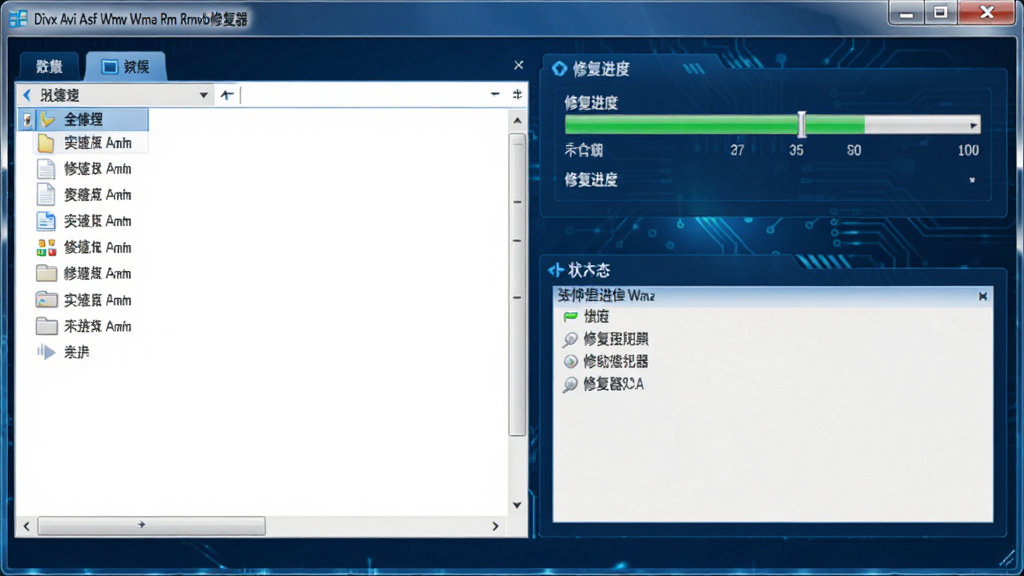Click the address input field next to the path dropdown
1024x576 pixels.
pos(362,95)
